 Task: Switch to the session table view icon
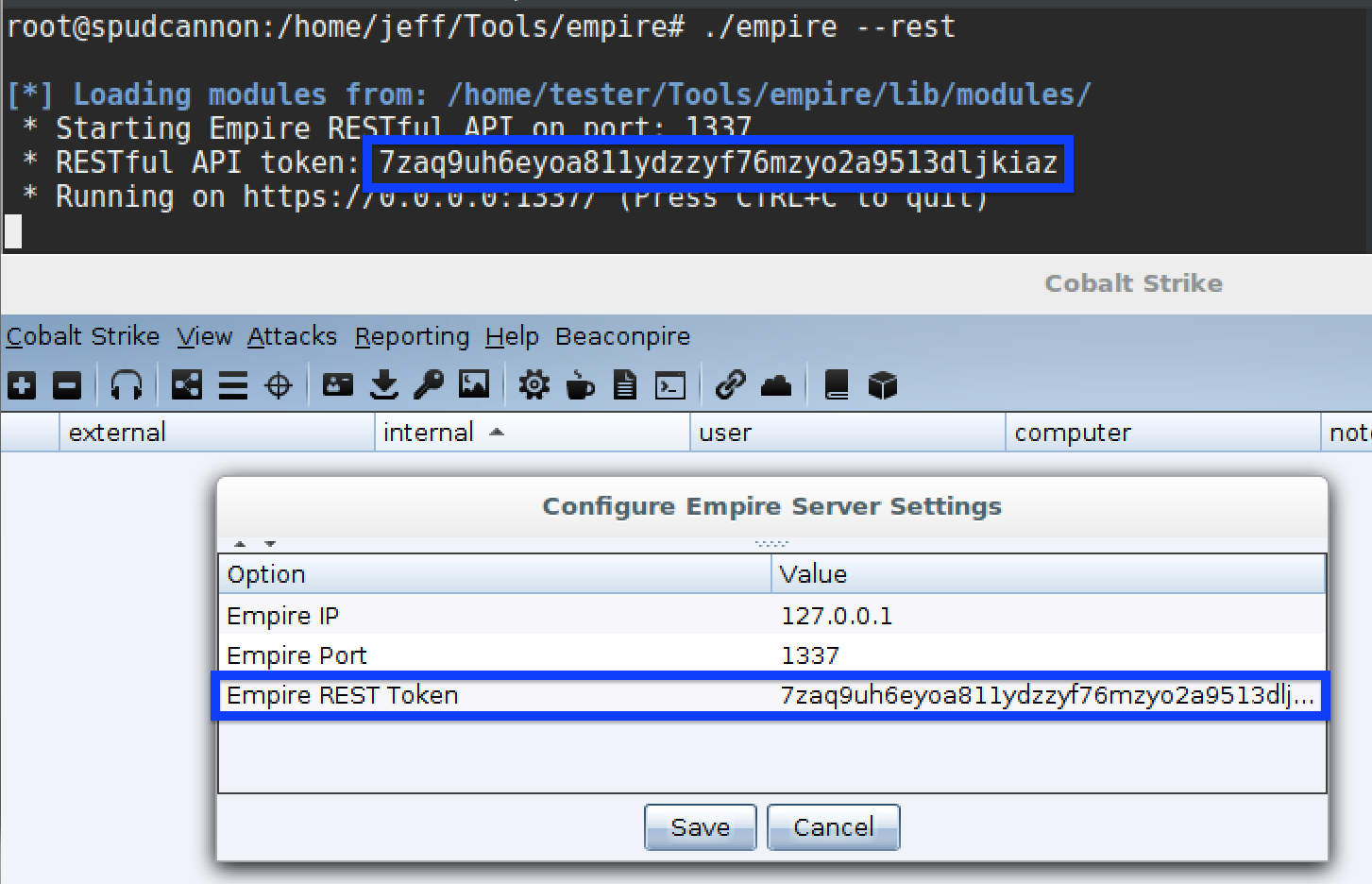[232, 385]
